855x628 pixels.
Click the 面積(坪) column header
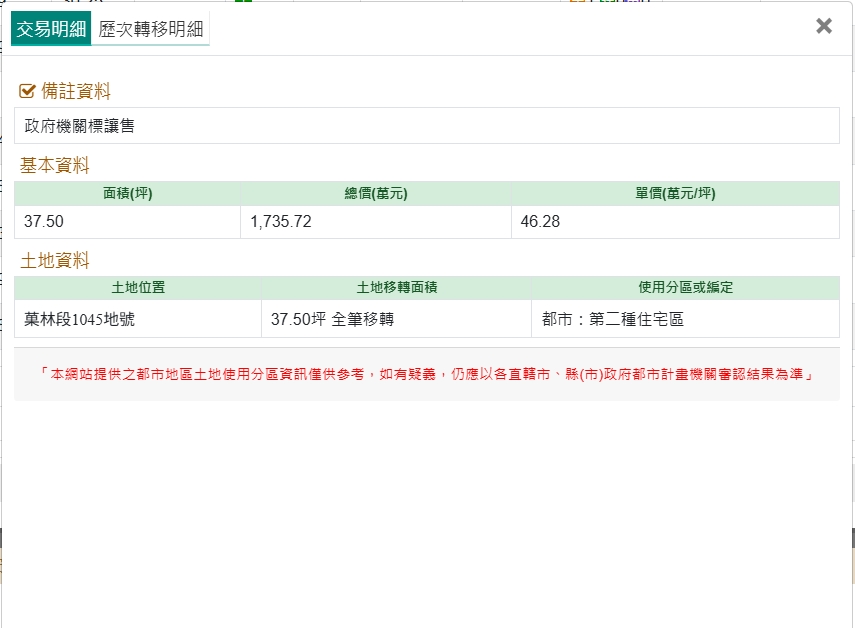click(127, 194)
